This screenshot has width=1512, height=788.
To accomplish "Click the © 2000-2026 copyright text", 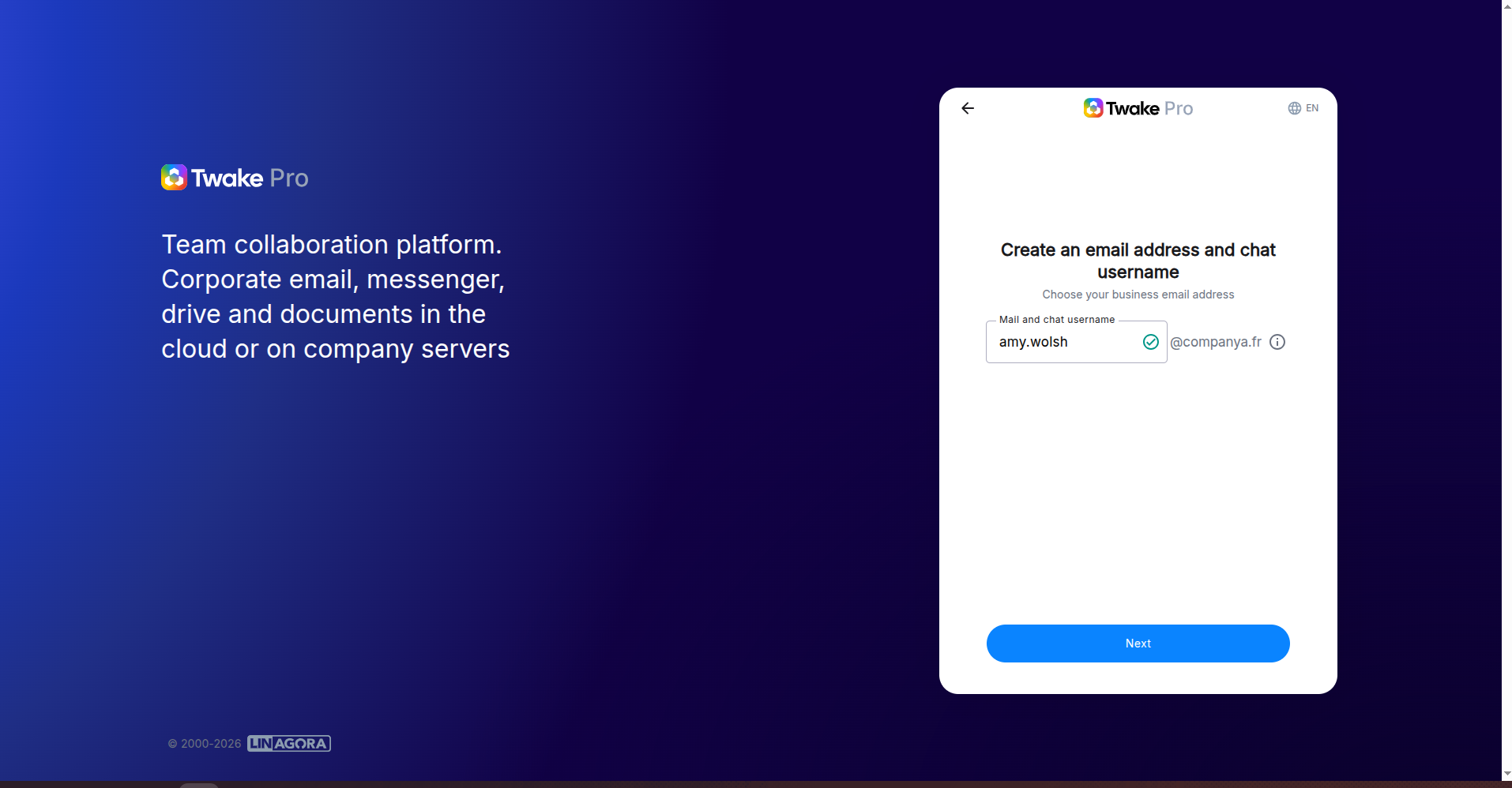I will coord(205,744).
